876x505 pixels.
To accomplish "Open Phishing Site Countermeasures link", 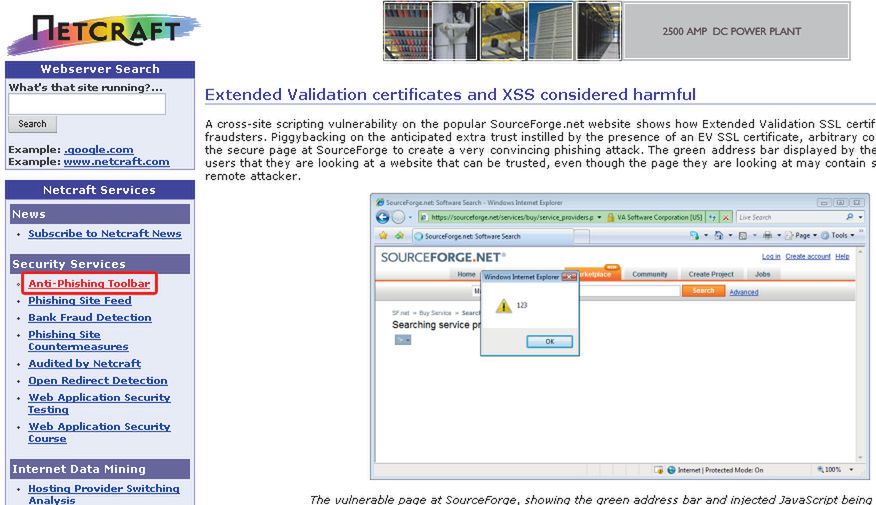I will (x=78, y=340).
